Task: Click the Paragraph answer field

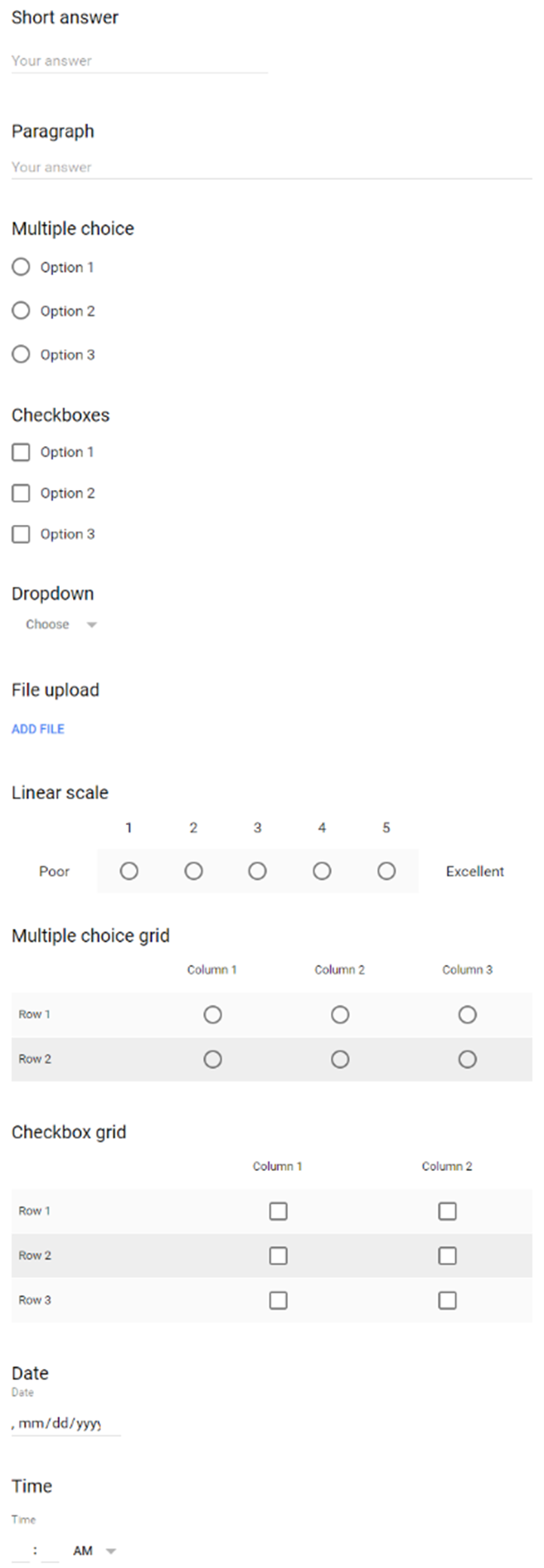Action: point(271,167)
